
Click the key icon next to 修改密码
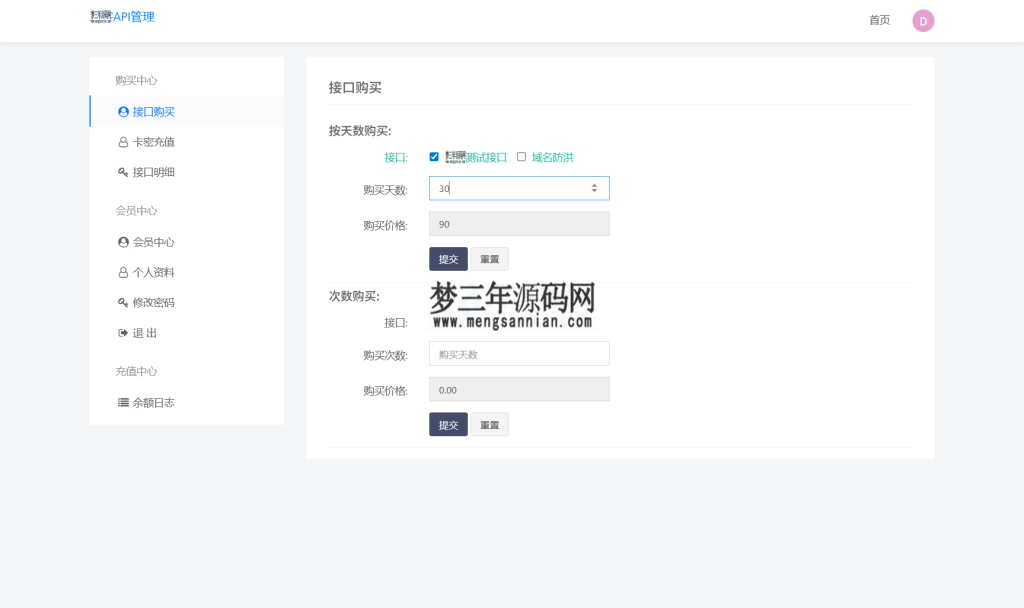pos(122,302)
